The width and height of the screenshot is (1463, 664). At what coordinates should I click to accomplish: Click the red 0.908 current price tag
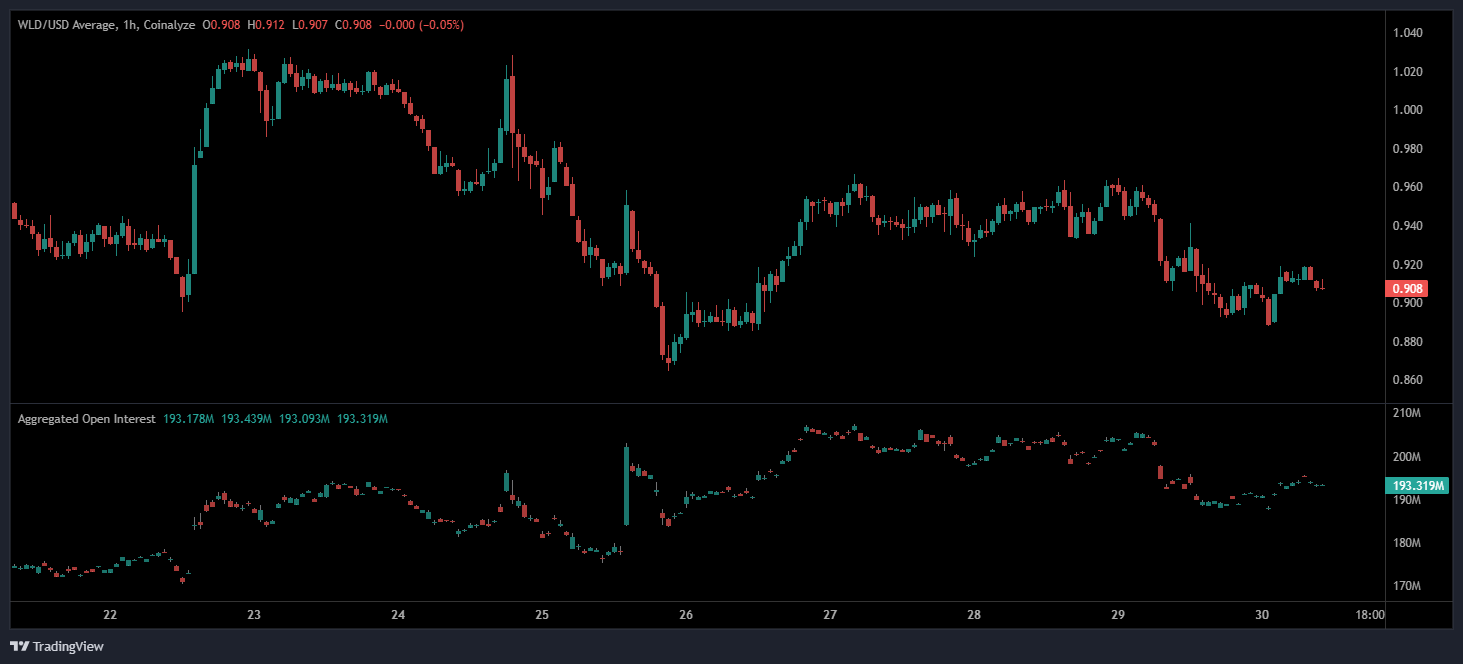coord(1405,289)
